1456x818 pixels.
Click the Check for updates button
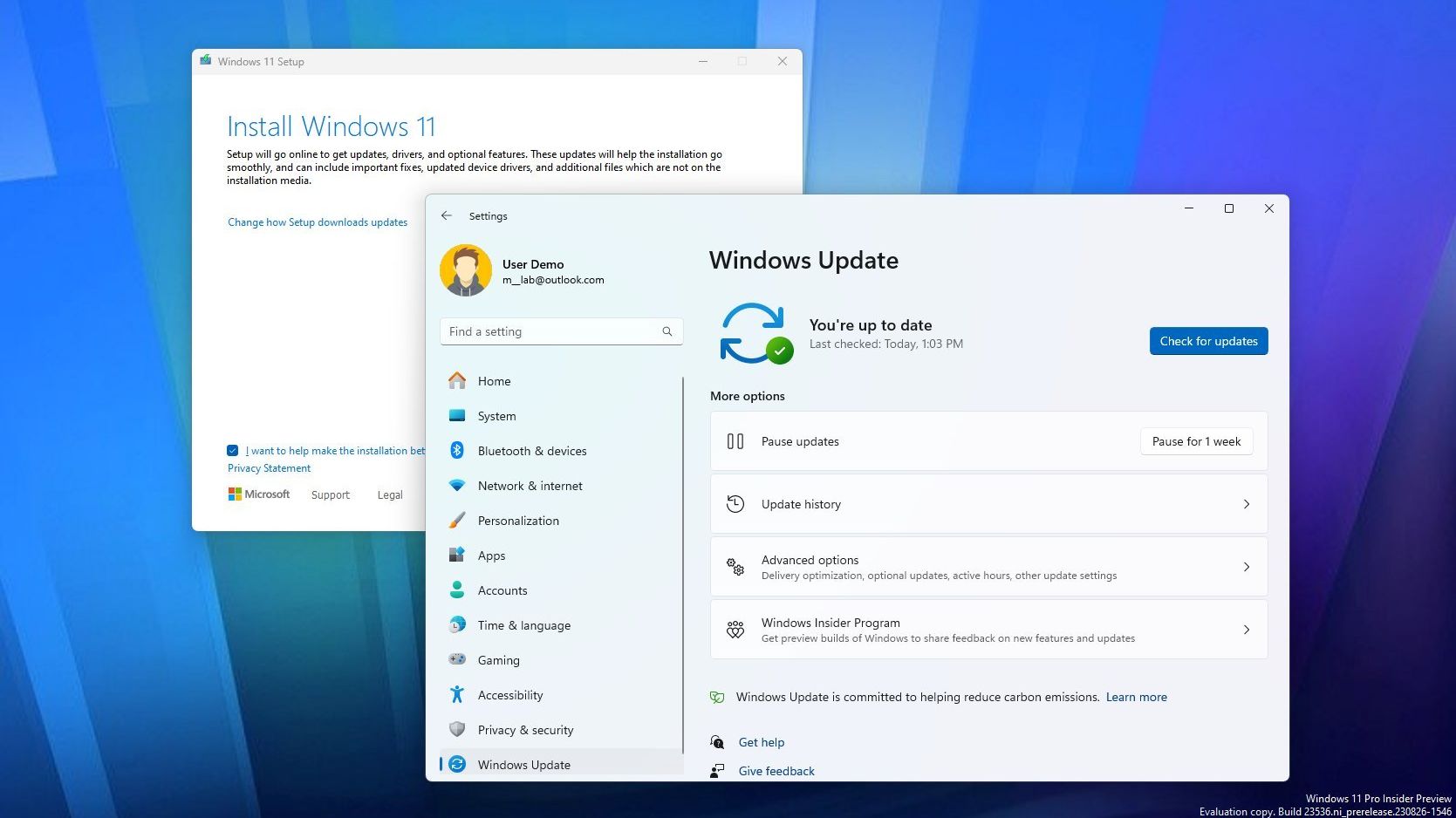point(1208,341)
